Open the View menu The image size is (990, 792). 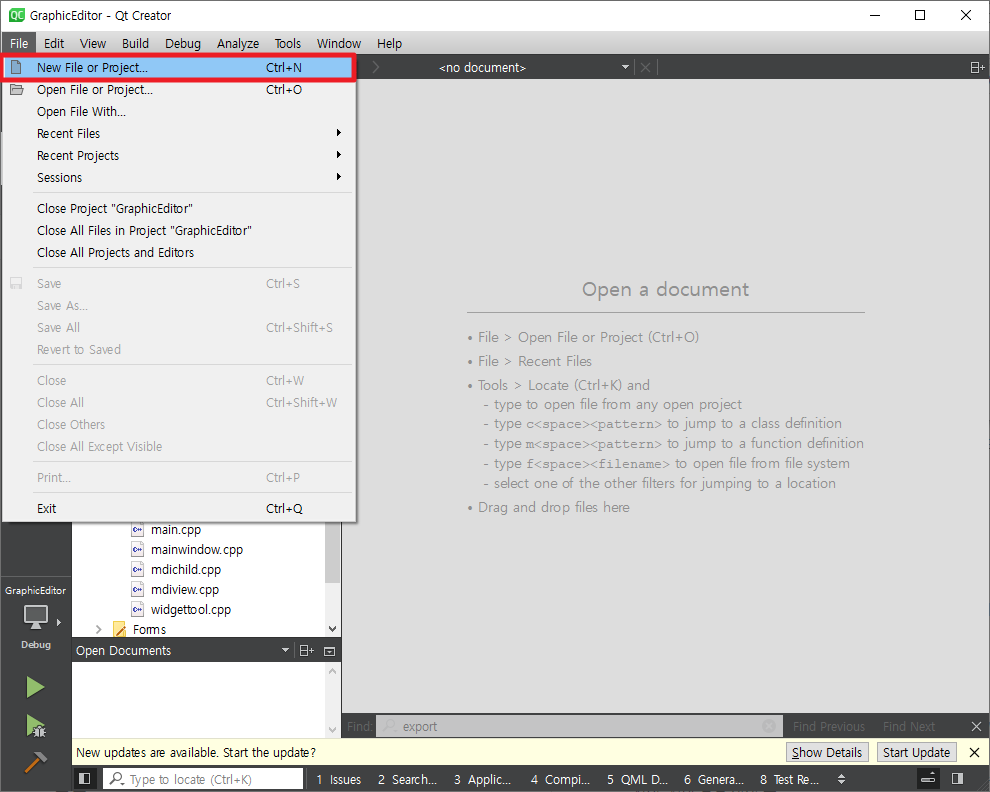click(93, 44)
